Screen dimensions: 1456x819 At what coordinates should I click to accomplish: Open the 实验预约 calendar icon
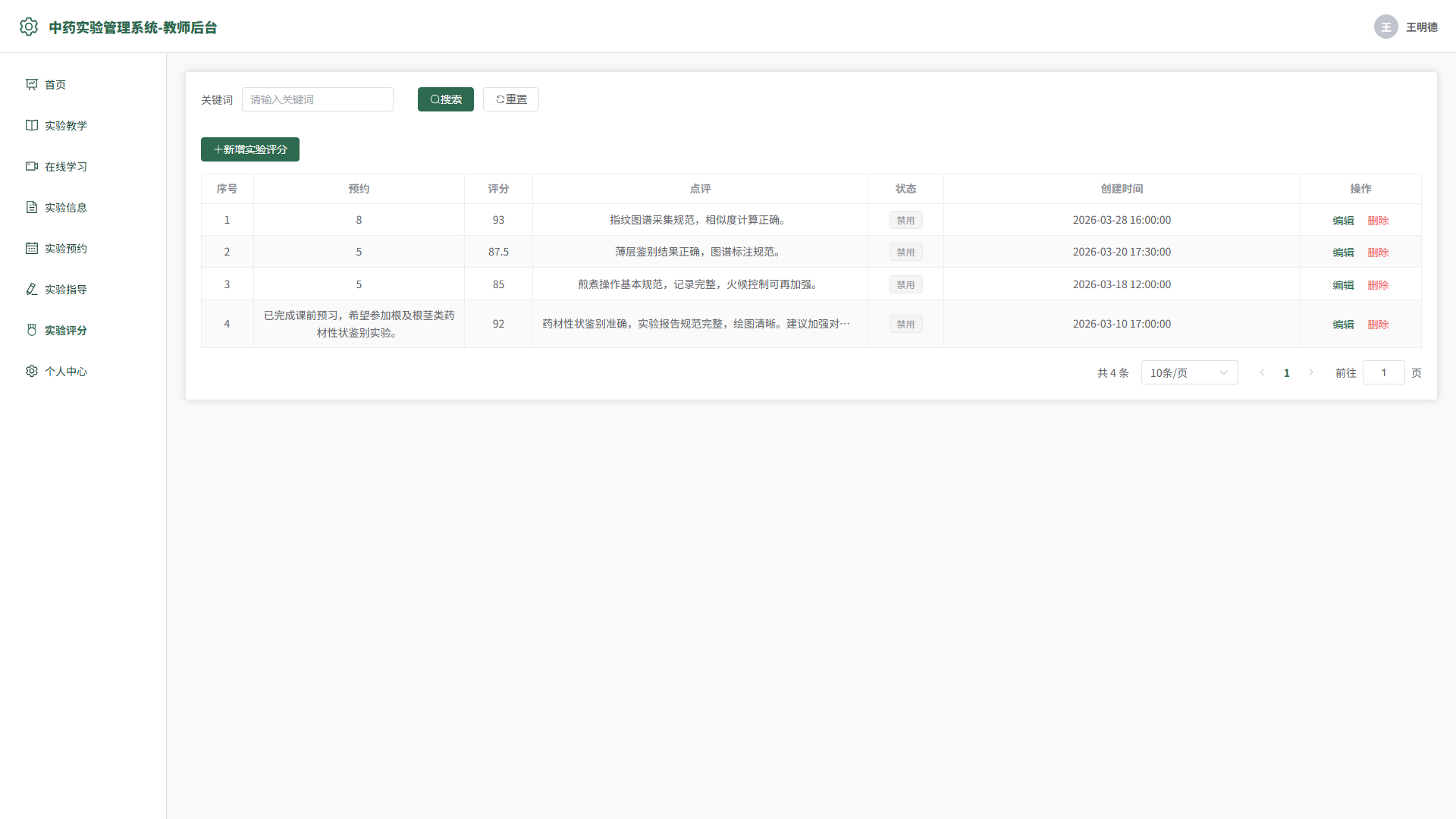coord(32,248)
